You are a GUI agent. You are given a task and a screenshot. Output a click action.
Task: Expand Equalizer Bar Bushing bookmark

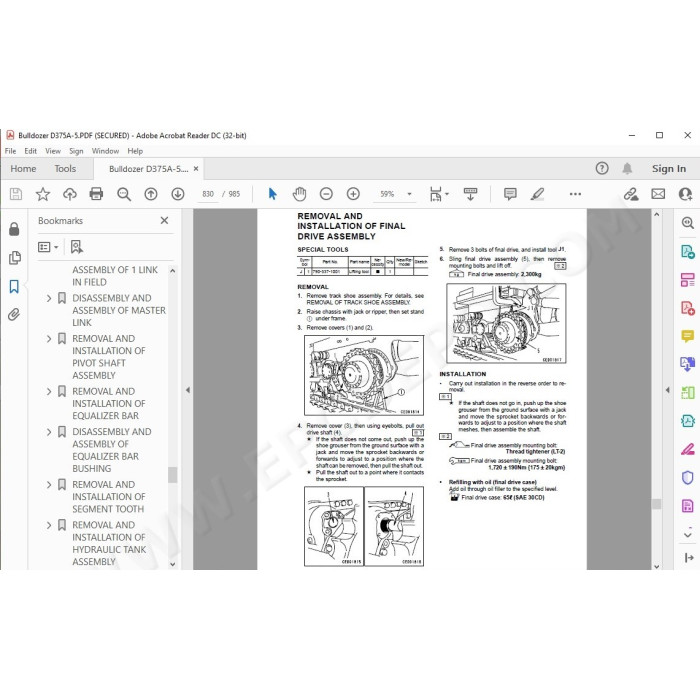49,432
